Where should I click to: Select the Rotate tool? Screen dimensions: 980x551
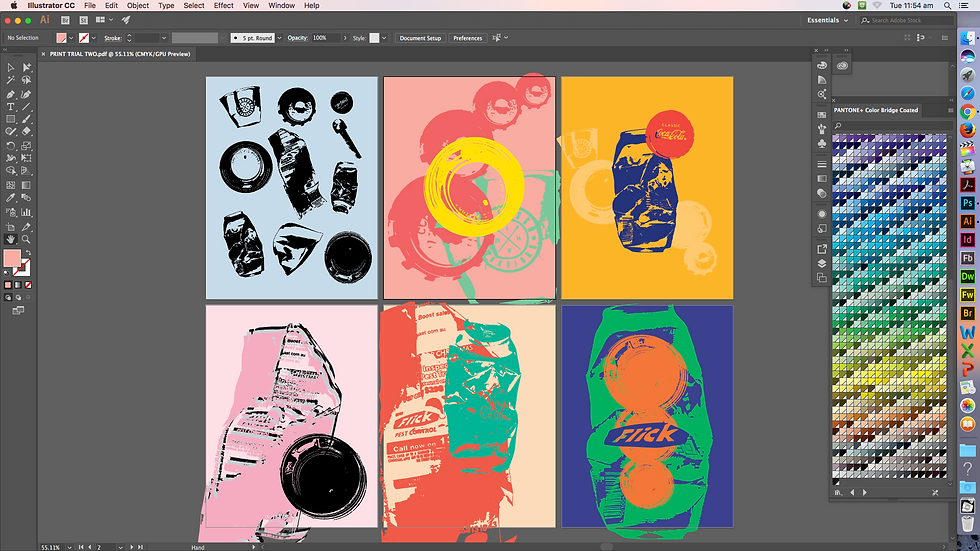coord(11,146)
